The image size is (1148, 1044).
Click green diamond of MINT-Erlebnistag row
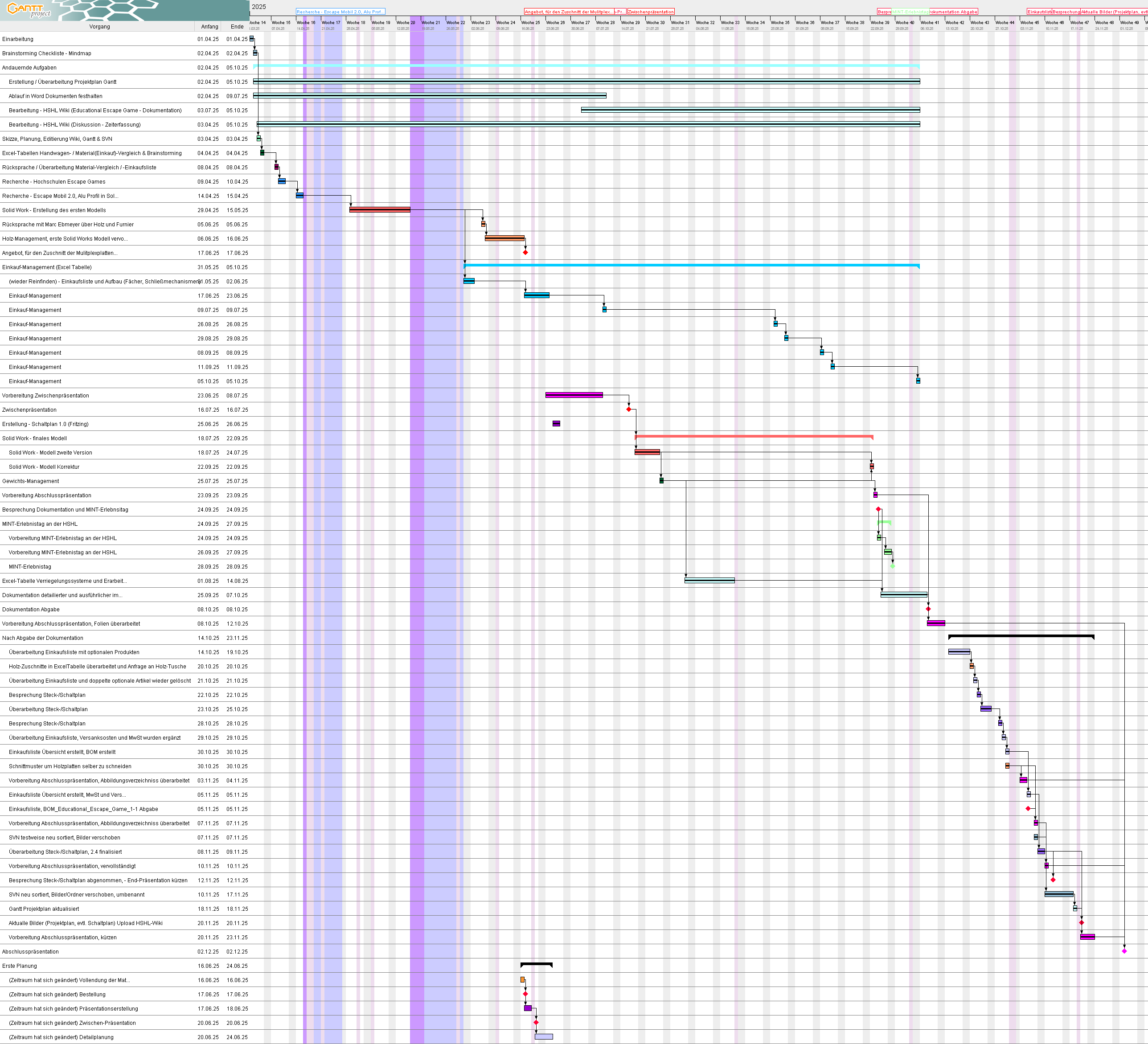click(x=892, y=566)
